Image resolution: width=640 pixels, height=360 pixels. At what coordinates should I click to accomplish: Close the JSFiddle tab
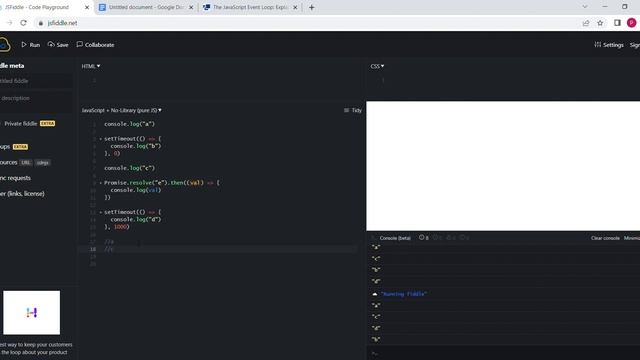[x=87, y=7]
